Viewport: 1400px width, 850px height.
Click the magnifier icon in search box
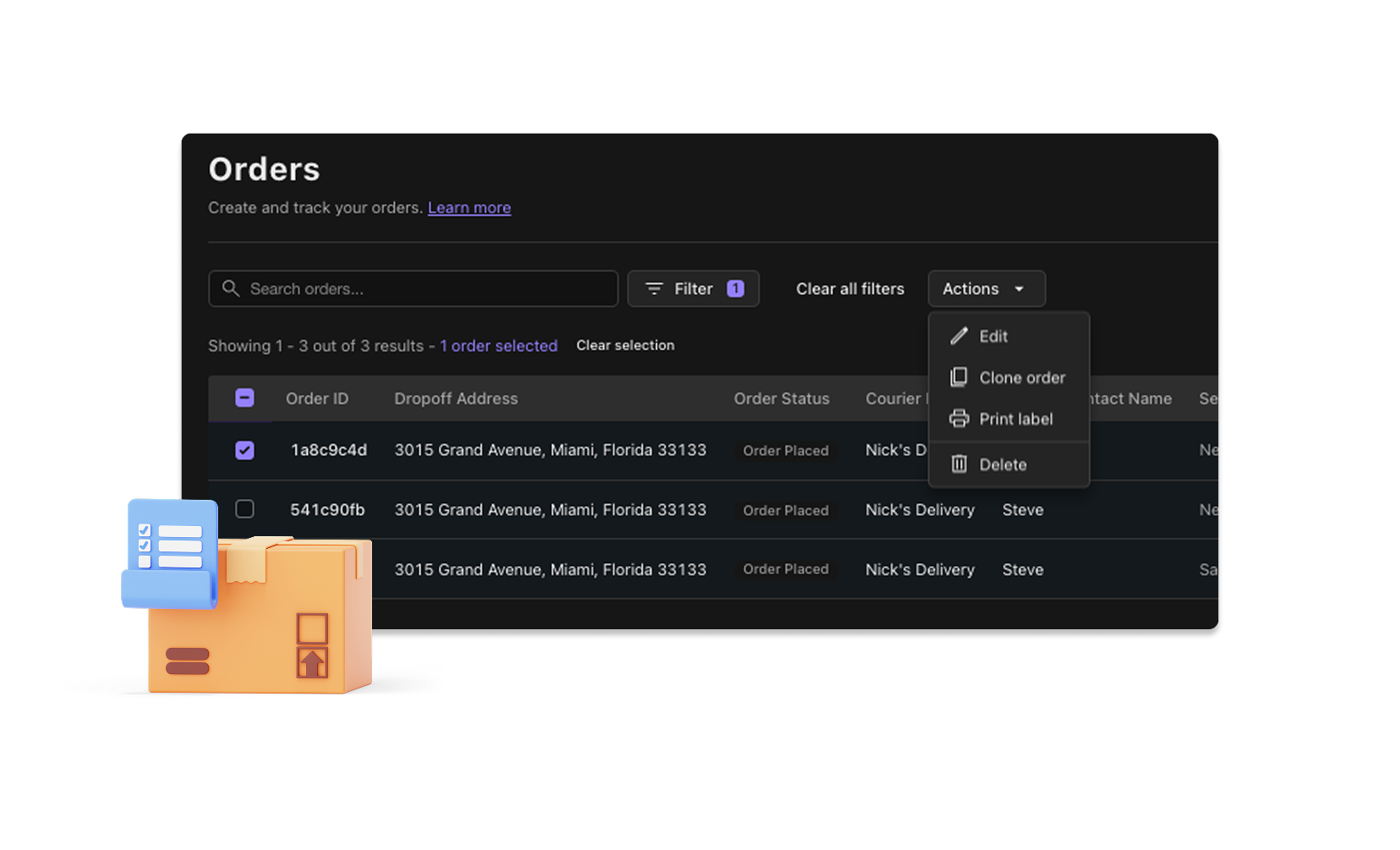click(x=231, y=288)
